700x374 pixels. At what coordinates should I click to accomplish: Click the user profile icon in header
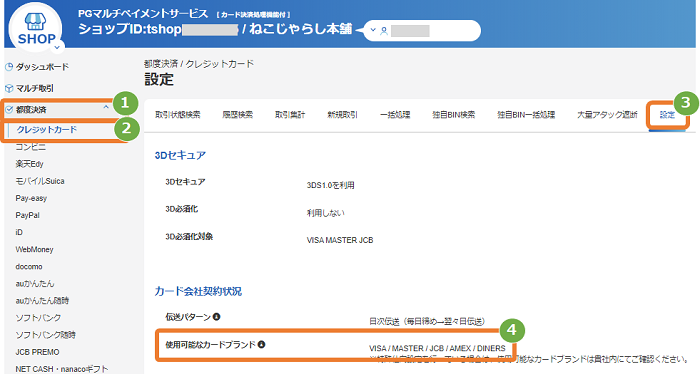384,31
